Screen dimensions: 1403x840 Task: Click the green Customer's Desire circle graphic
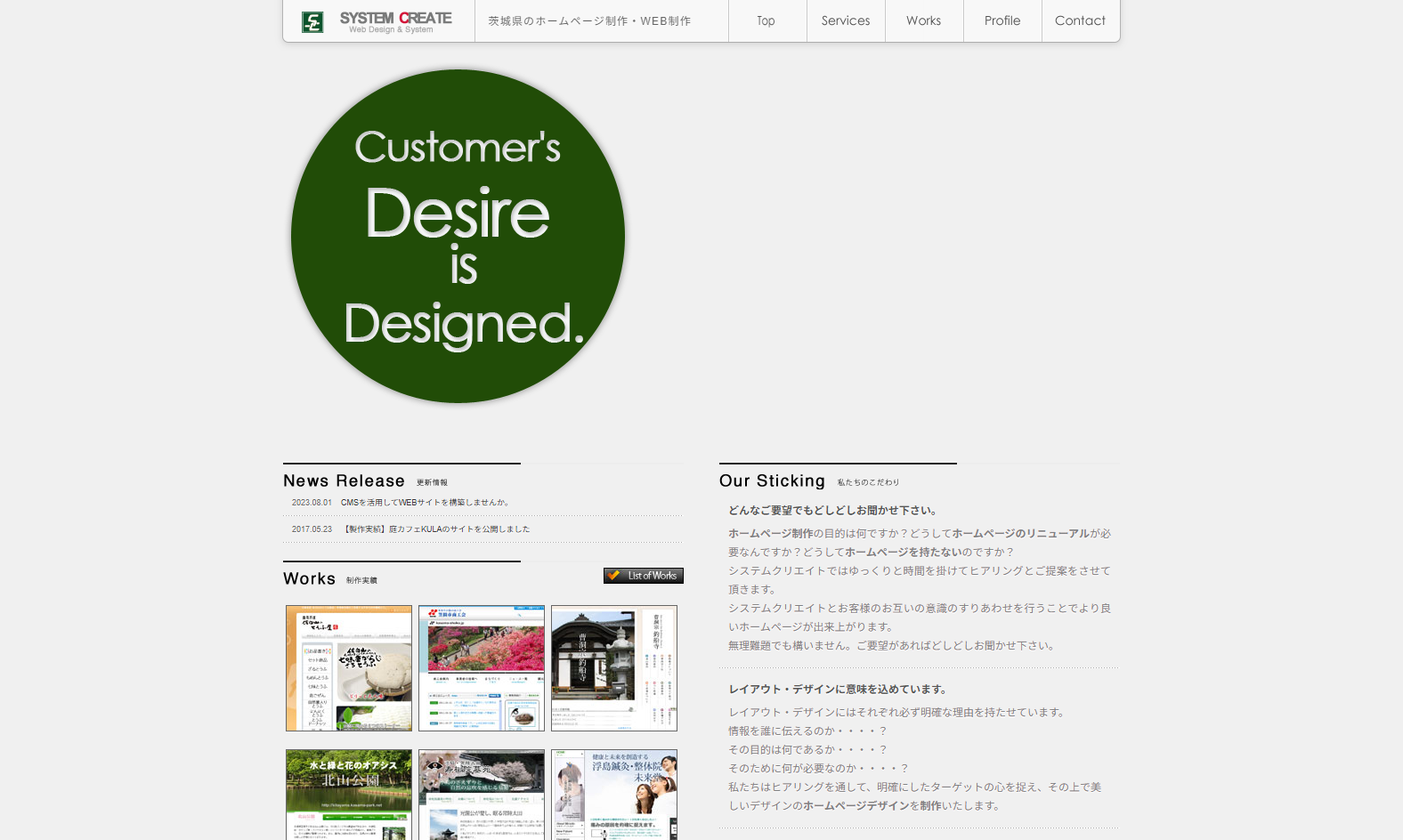[x=458, y=237]
